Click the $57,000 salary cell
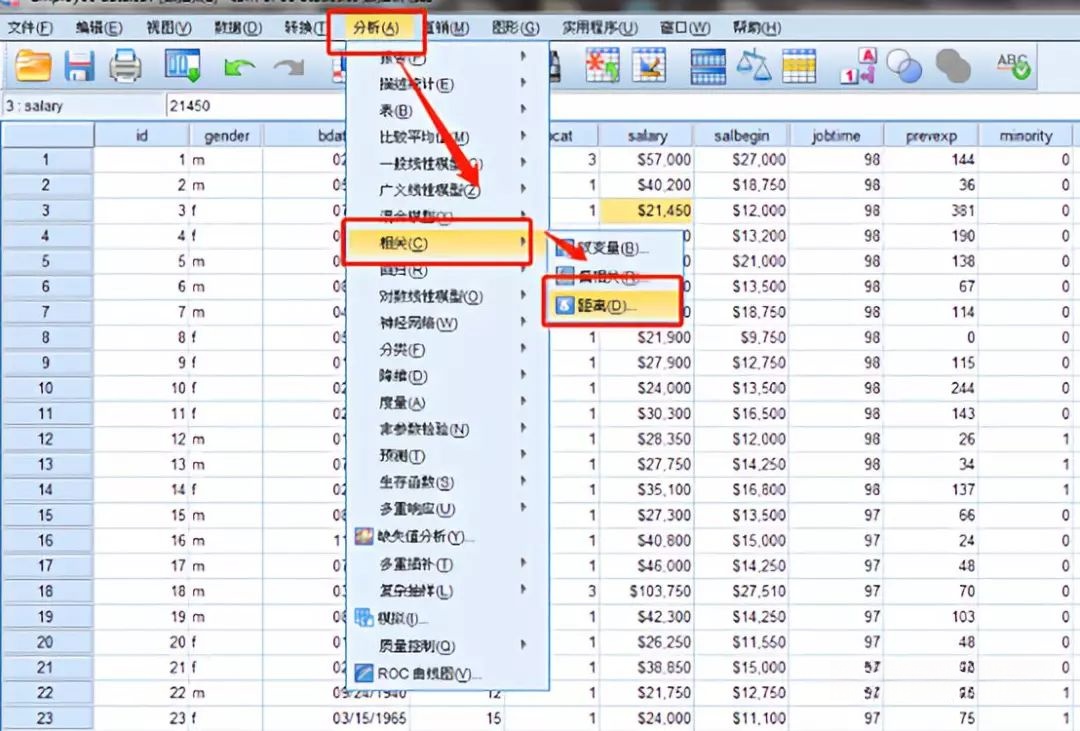 [647, 160]
